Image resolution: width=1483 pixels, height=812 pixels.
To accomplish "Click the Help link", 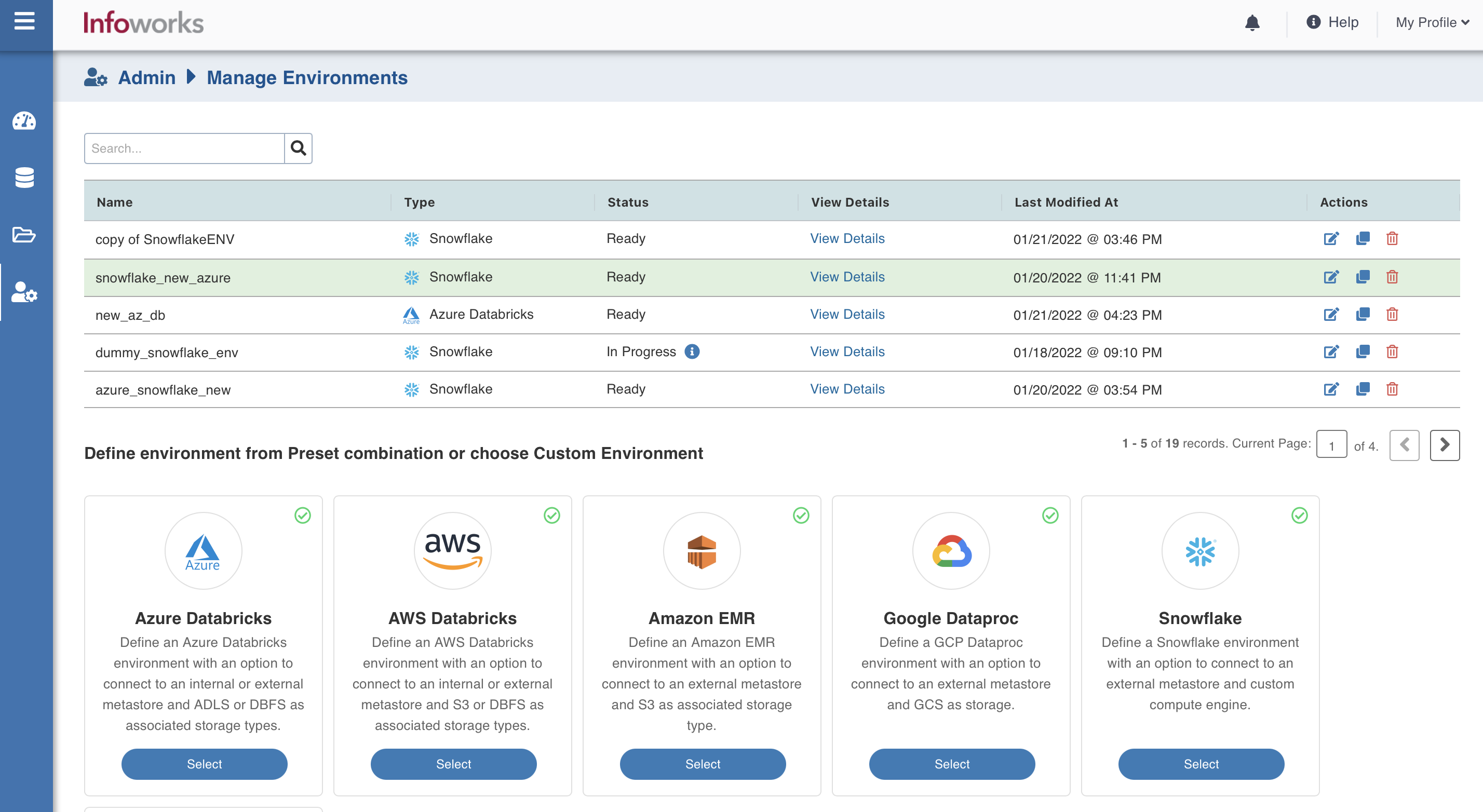I will [x=1332, y=22].
